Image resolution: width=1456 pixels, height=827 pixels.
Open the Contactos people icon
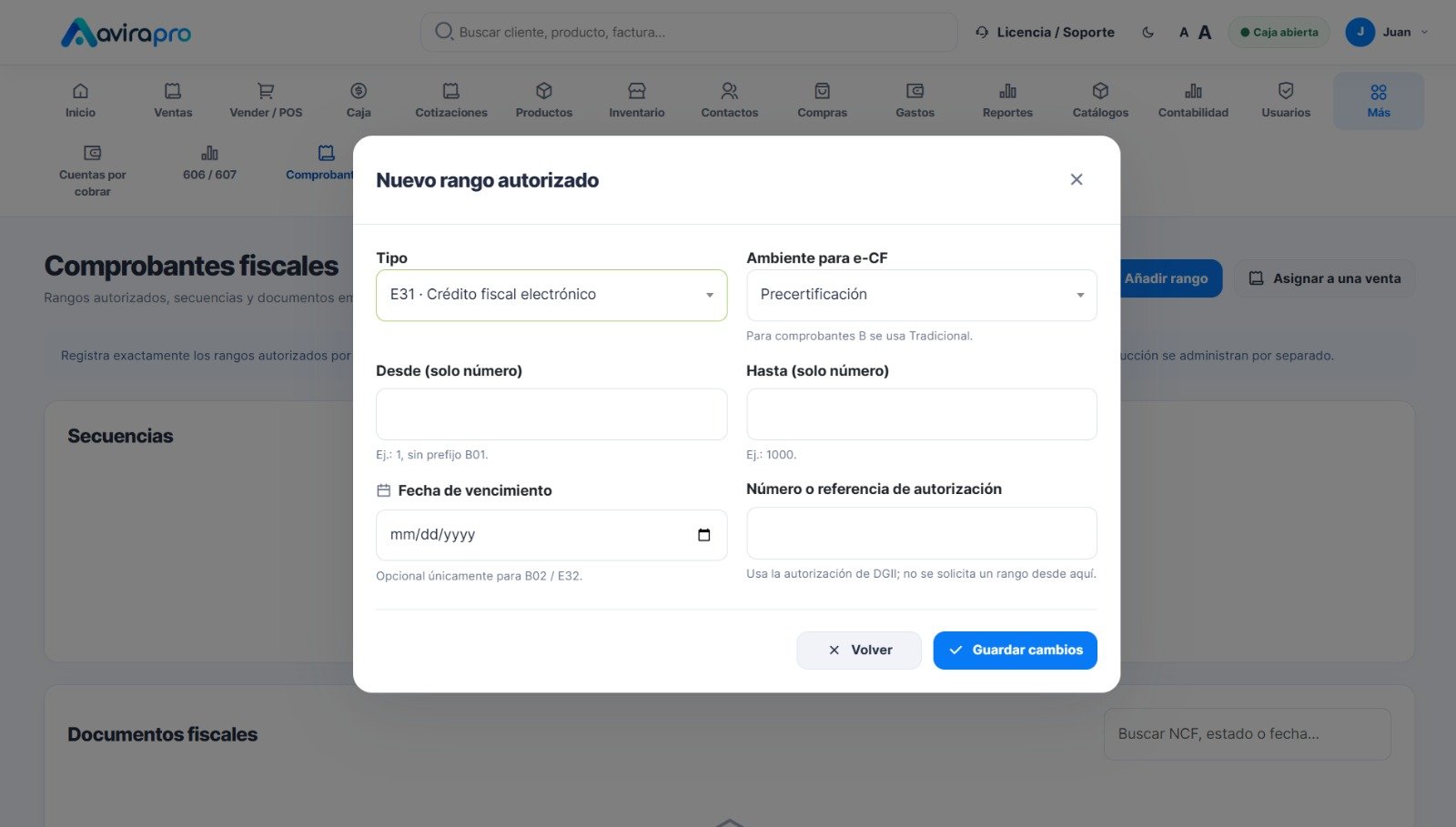tap(730, 91)
